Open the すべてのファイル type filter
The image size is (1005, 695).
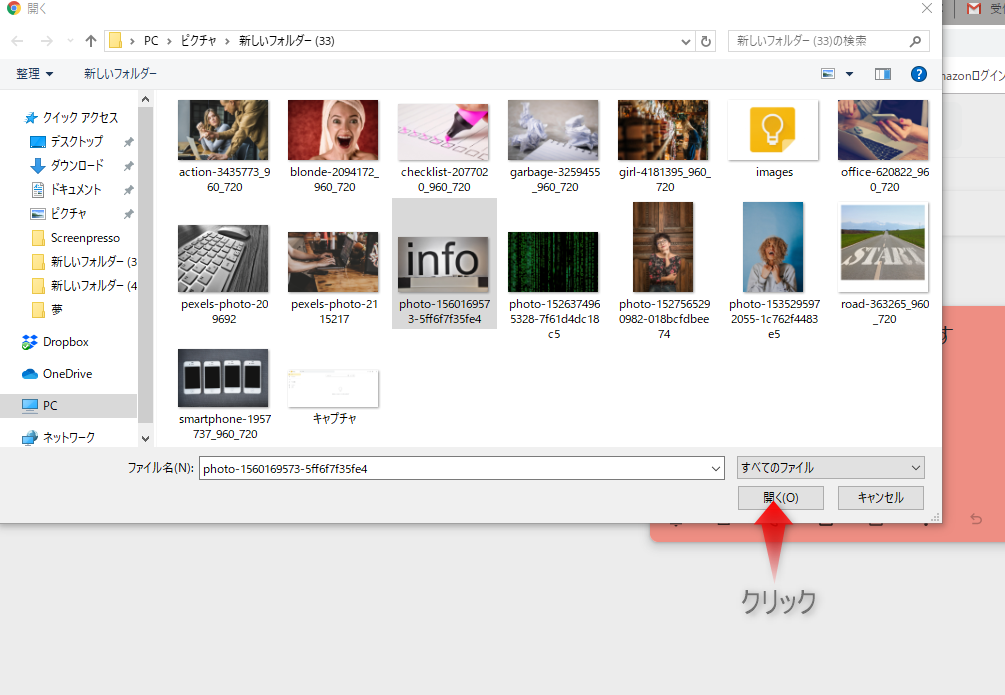831,468
